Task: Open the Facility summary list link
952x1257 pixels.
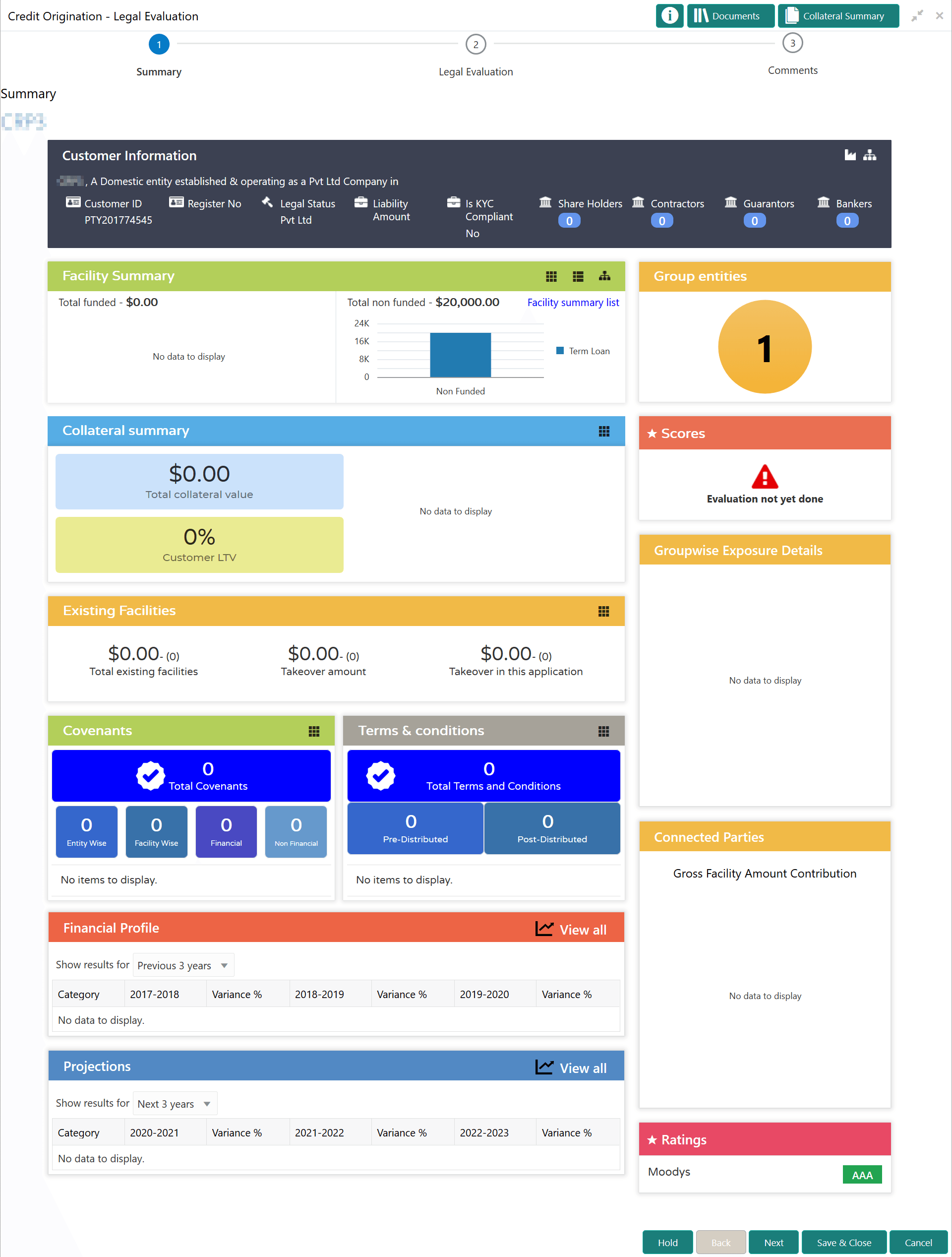Action: click(573, 302)
